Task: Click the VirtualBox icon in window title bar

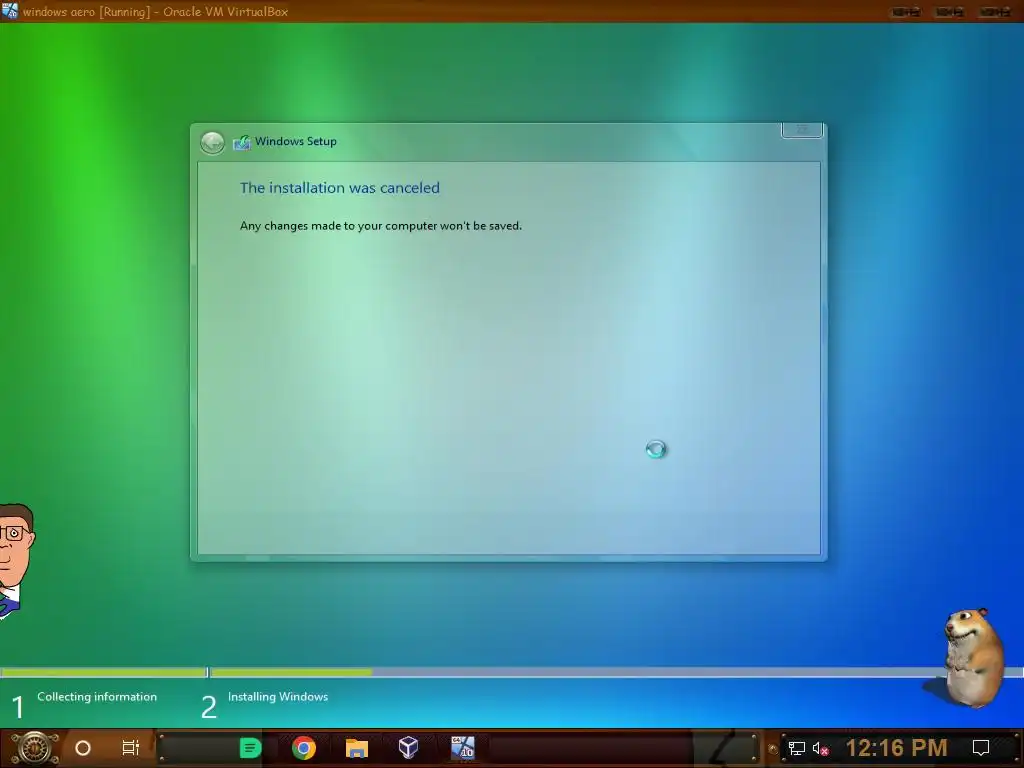Action: point(10,11)
